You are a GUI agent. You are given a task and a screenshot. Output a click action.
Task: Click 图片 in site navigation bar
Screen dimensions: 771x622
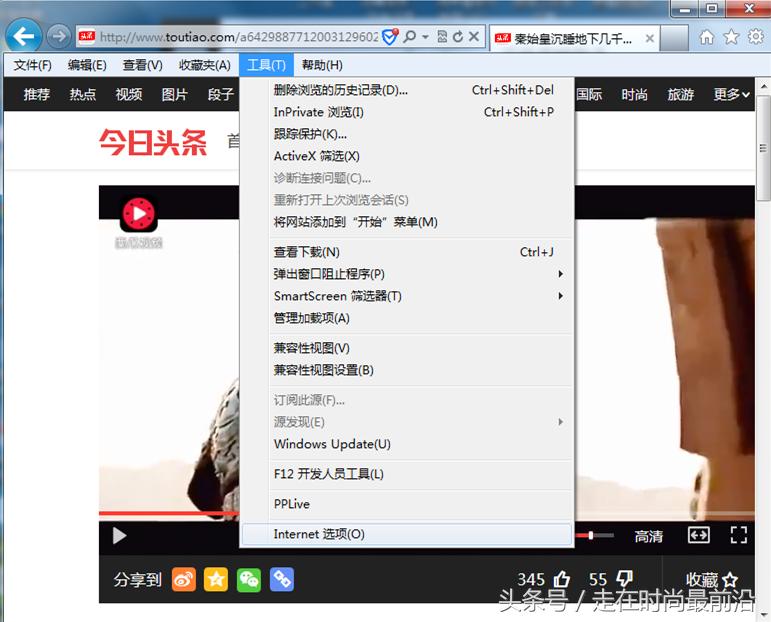[175, 94]
